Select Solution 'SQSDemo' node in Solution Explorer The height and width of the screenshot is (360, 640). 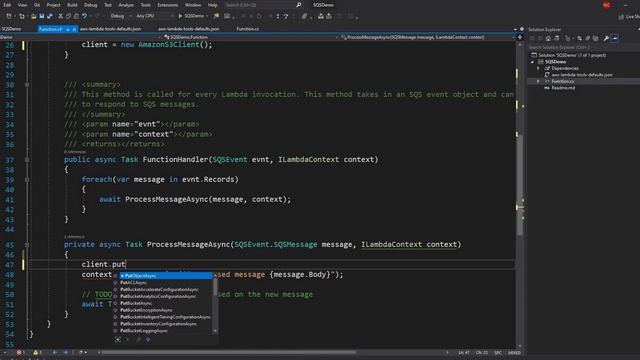point(569,55)
